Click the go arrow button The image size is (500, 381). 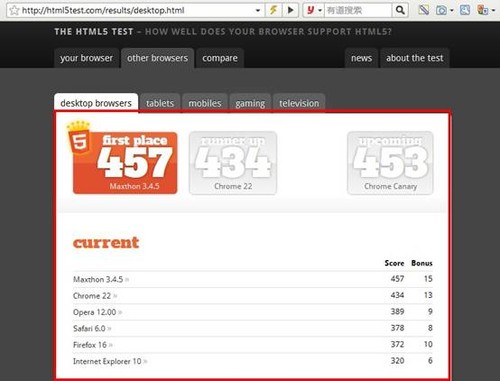coord(290,10)
